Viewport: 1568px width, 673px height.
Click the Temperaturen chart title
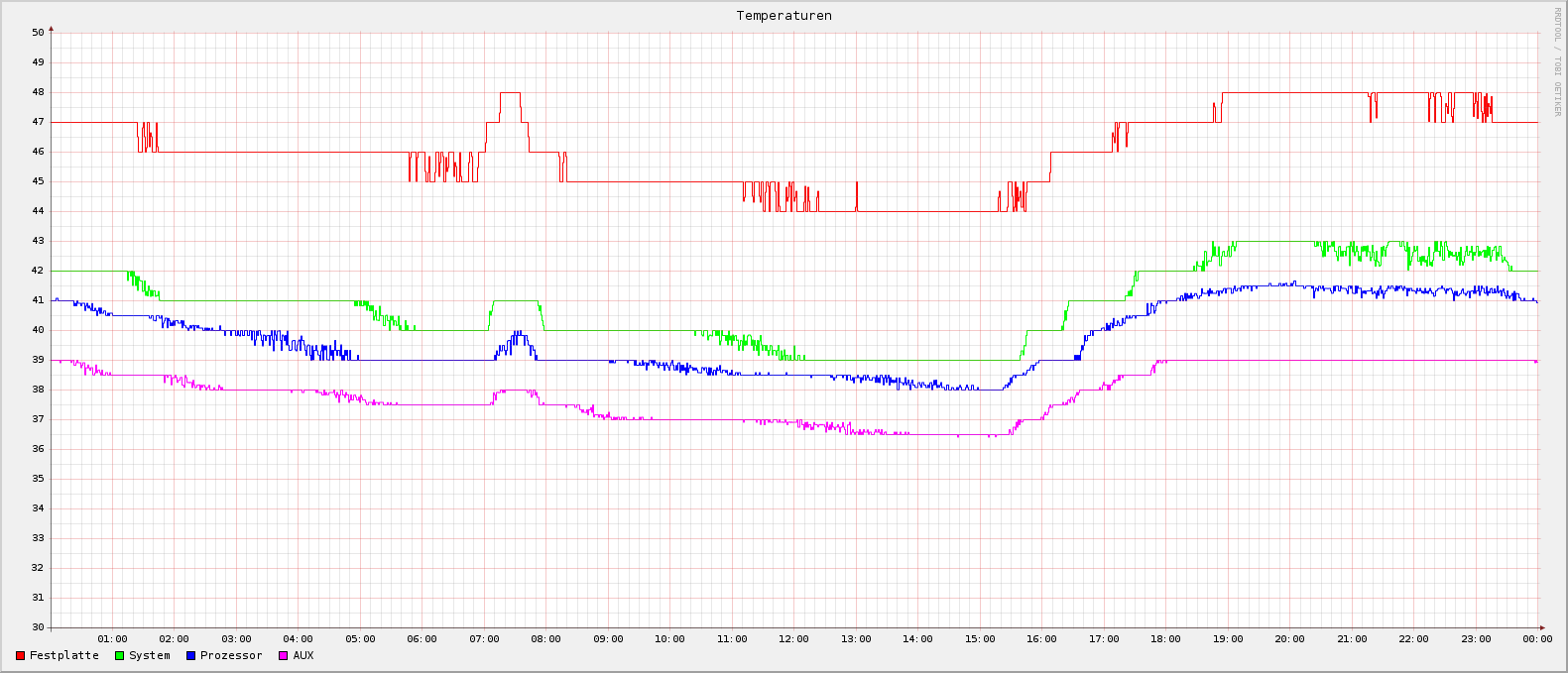[x=784, y=16]
